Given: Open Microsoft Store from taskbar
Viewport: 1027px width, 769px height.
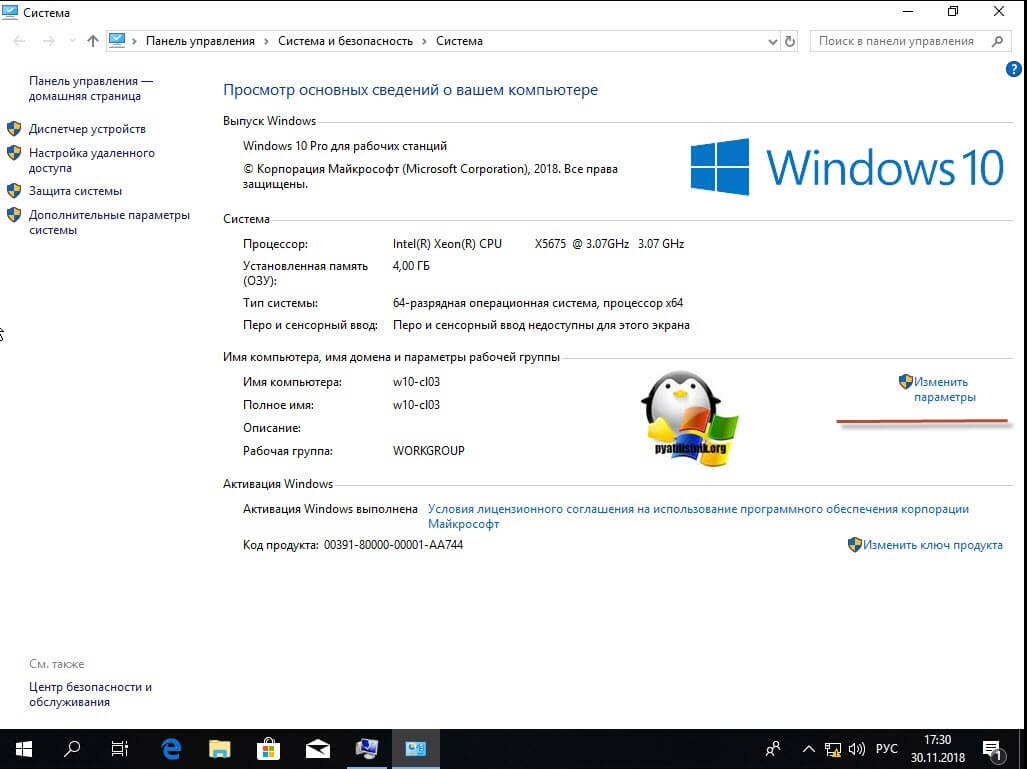Looking at the screenshot, I should pyautogui.click(x=269, y=749).
